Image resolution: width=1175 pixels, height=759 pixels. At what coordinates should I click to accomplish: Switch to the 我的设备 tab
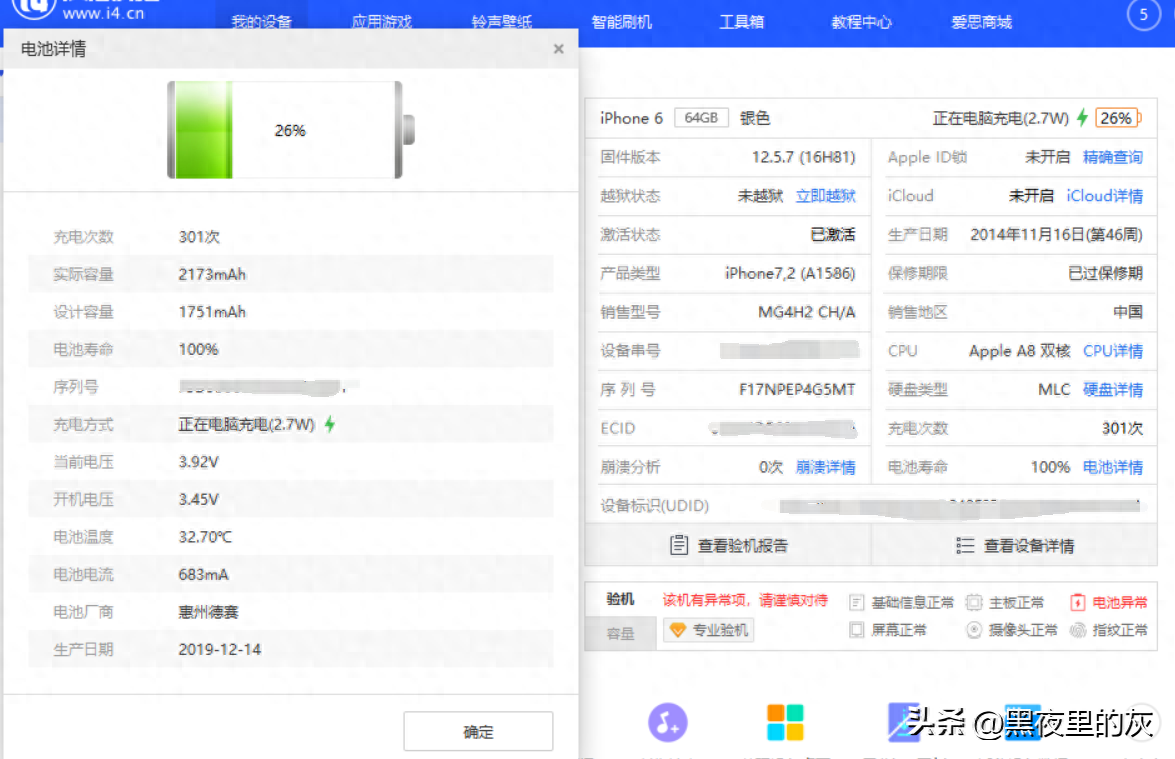pos(262,21)
